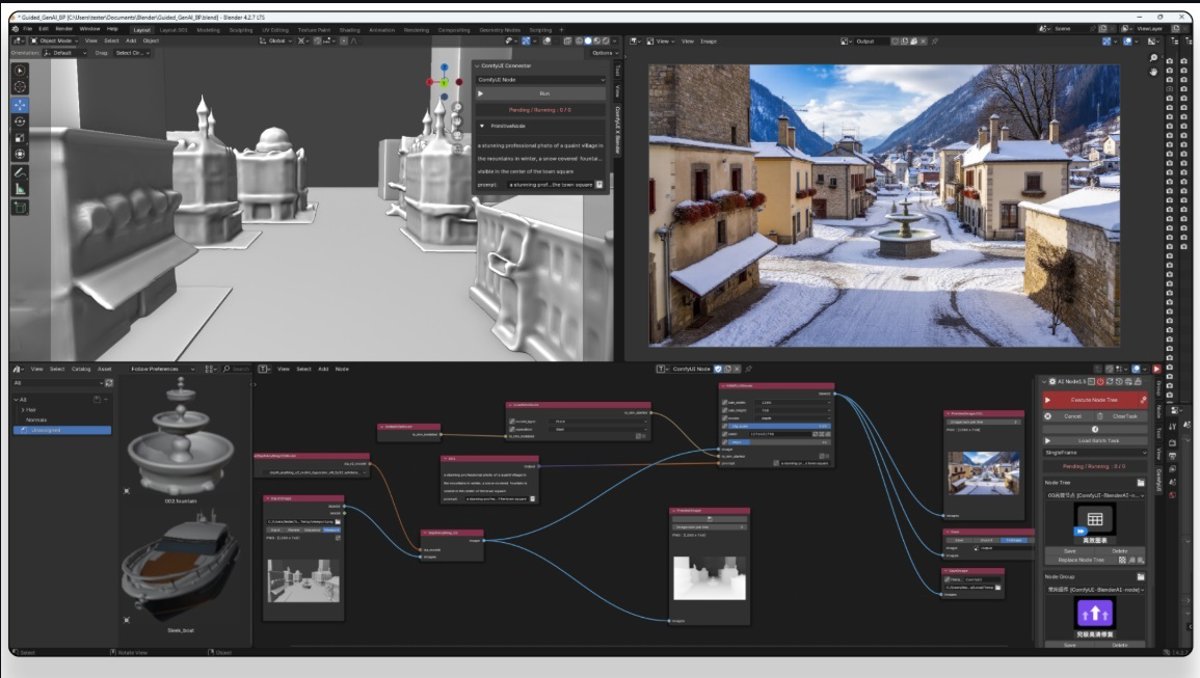Screen dimensions: 1200x678
Task: Click the Add Cube tool icon
Action: 20,208
